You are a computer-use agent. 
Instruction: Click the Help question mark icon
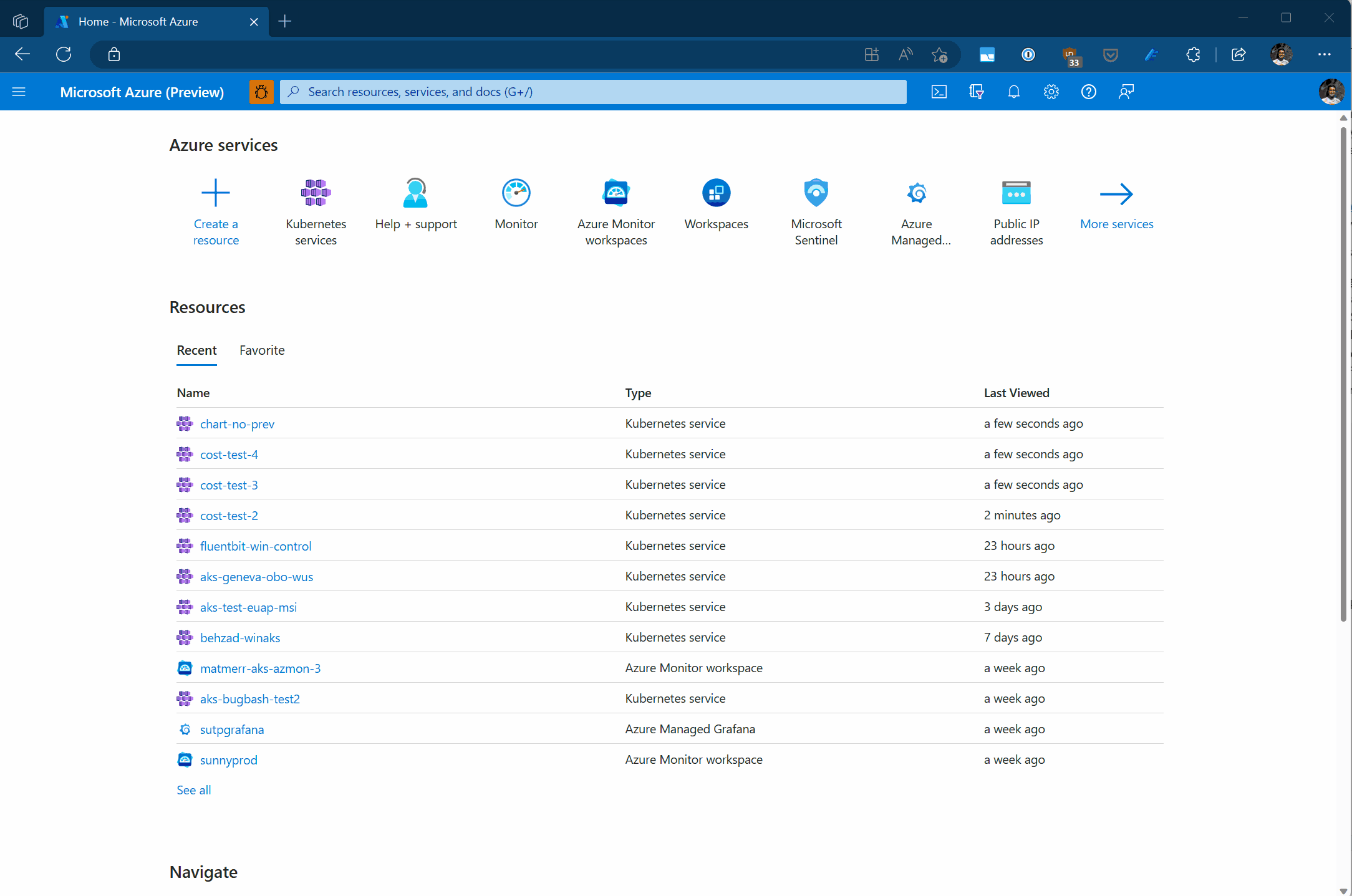(1088, 92)
